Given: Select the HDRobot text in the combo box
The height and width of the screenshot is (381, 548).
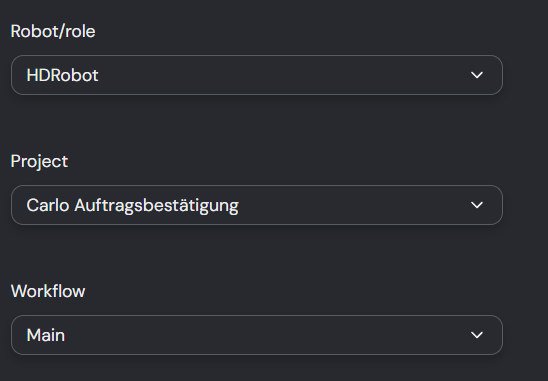Looking at the screenshot, I should (63, 76).
